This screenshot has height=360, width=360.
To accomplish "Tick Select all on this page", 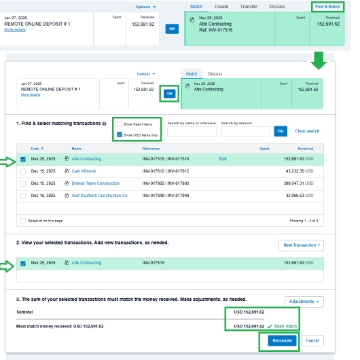I will coord(23,221).
